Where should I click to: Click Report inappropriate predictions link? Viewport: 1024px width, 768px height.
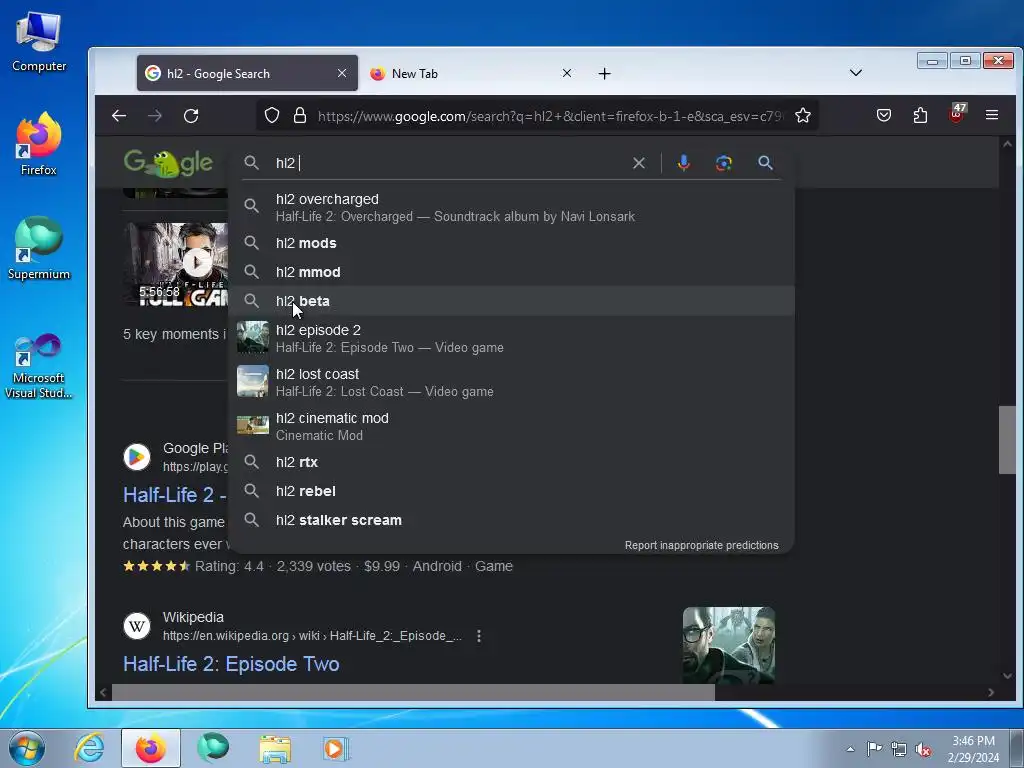[701, 545]
